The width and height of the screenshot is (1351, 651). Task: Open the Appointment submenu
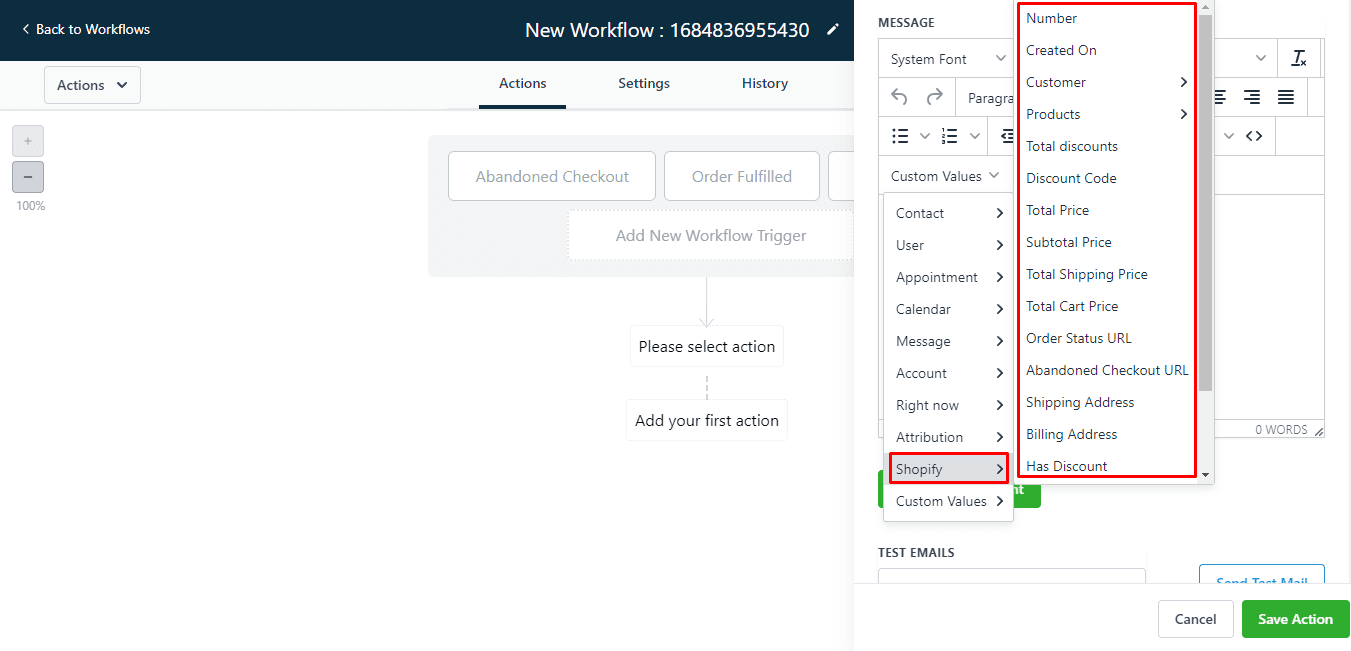948,277
